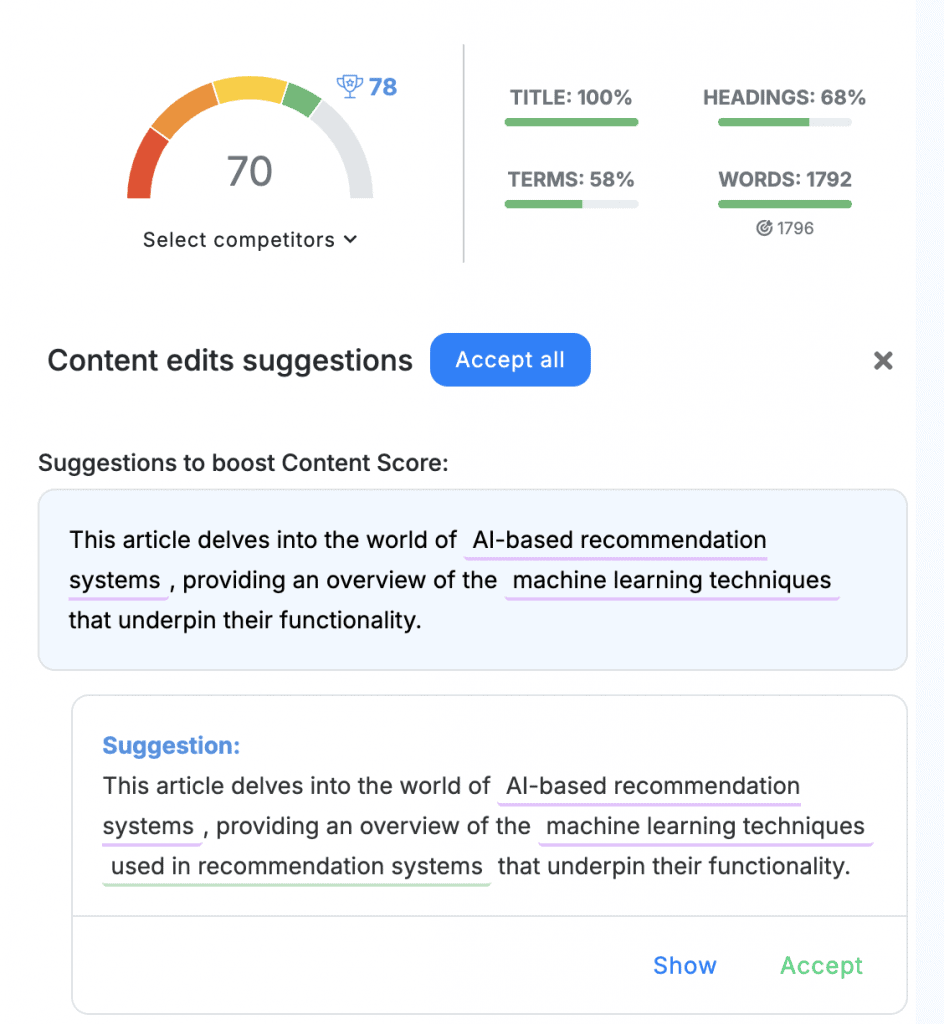
Task: Click the TITLE: 100% progress bar
Action: (x=571, y=122)
